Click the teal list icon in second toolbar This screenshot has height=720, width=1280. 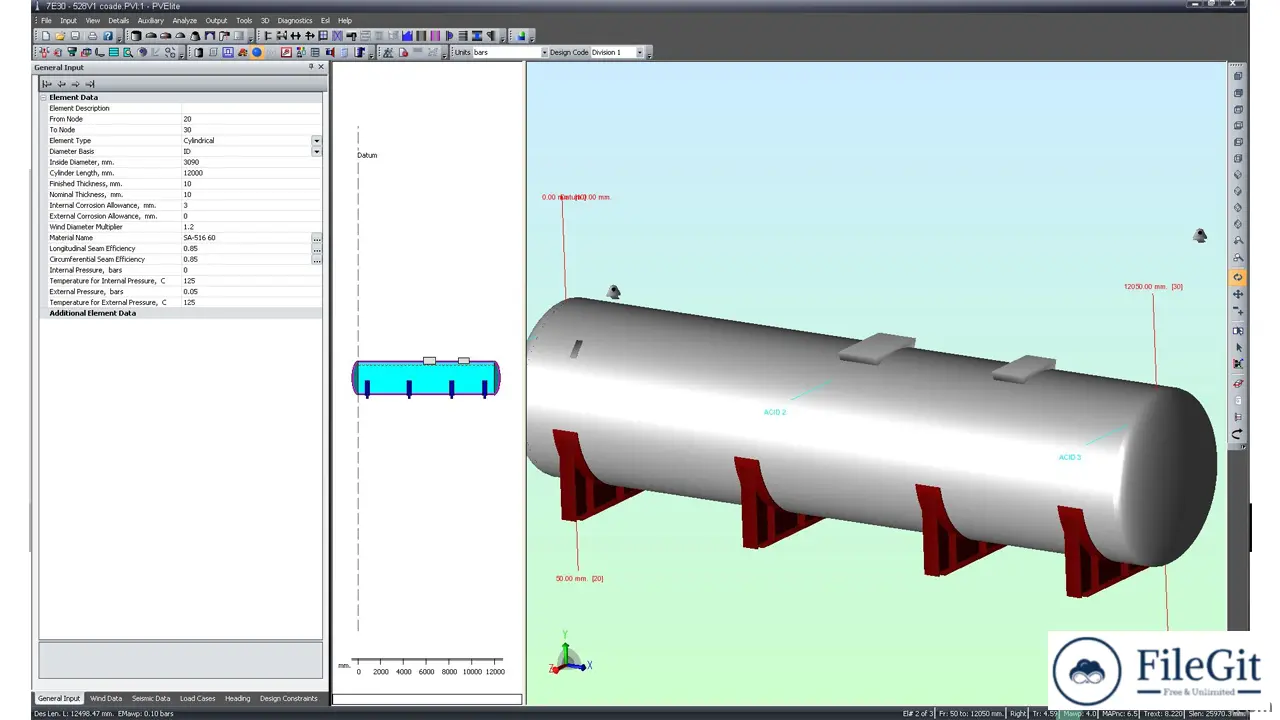tap(114, 52)
